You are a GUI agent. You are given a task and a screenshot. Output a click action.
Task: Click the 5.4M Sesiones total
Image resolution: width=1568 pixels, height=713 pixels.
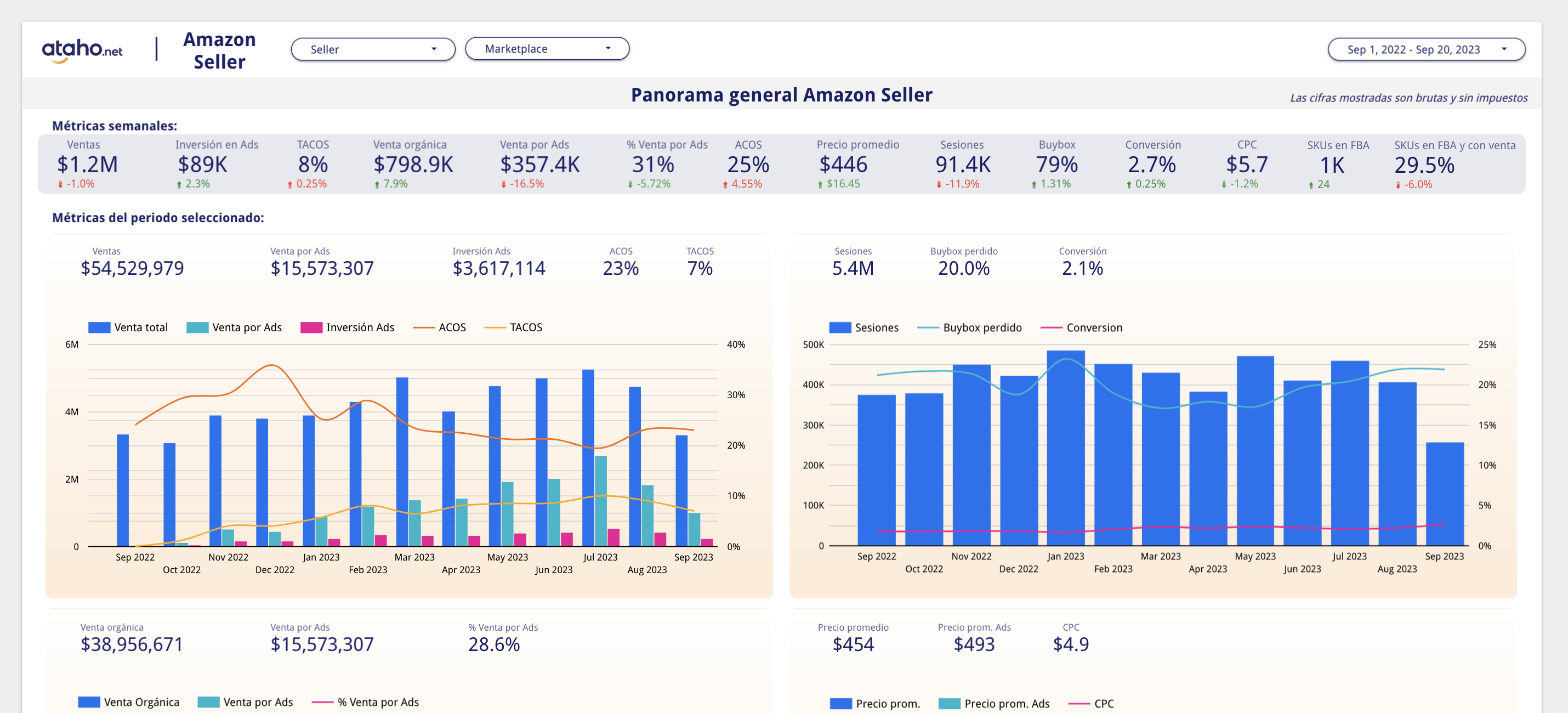(853, 268)
